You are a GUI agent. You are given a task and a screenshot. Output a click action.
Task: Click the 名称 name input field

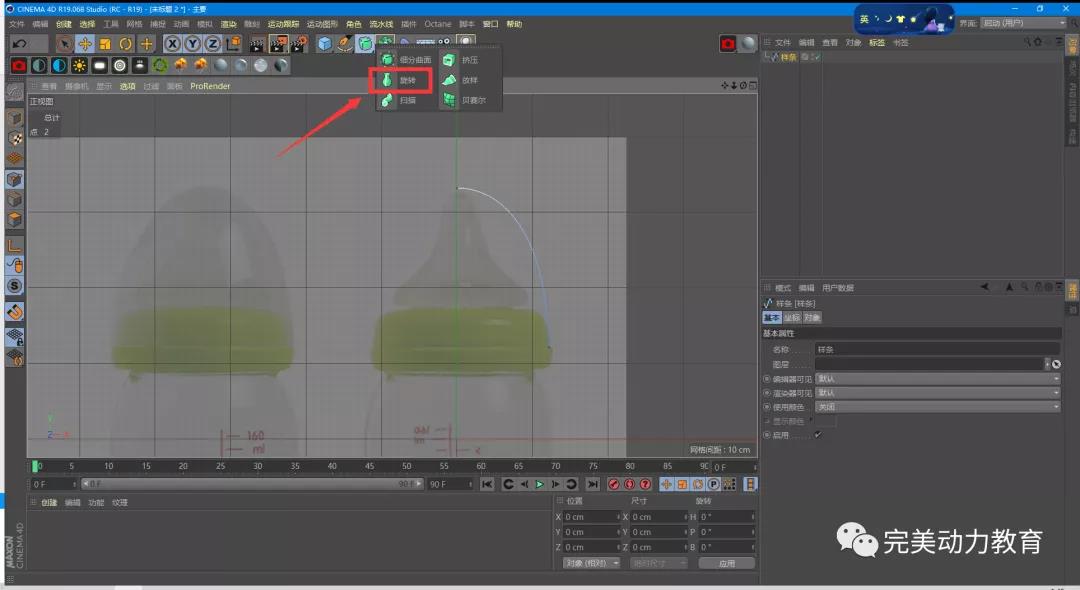[x=937, y=350]
